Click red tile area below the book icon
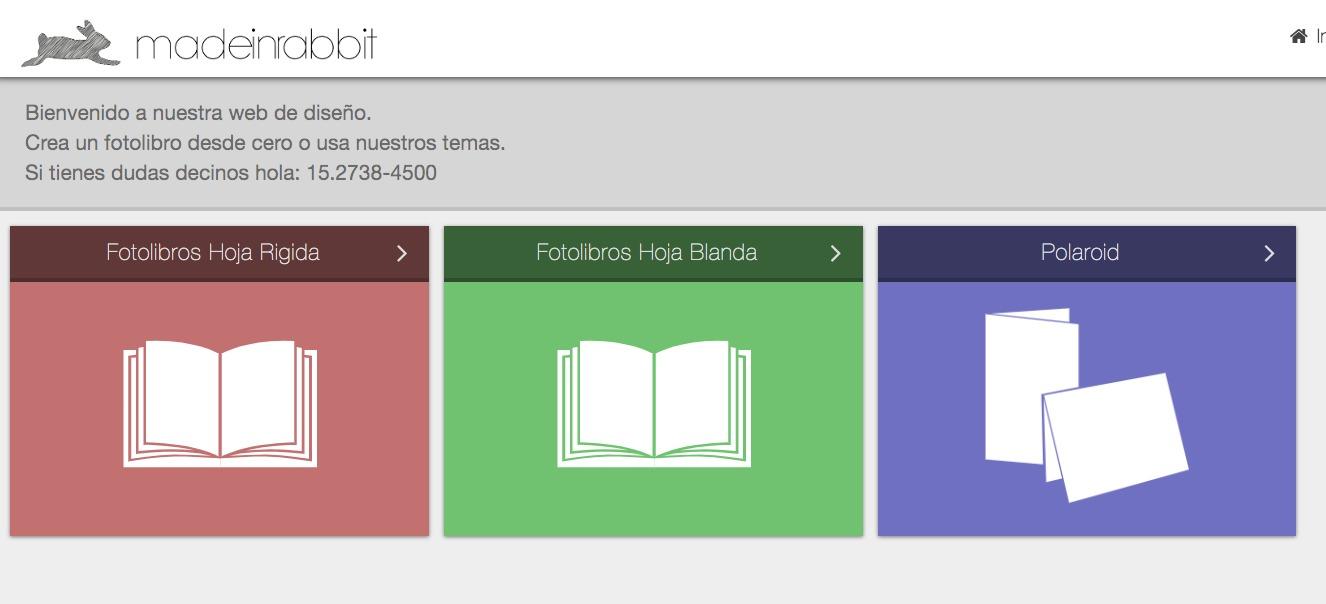1326x604 pixels. pyautogui.click(x=220, y=505)
